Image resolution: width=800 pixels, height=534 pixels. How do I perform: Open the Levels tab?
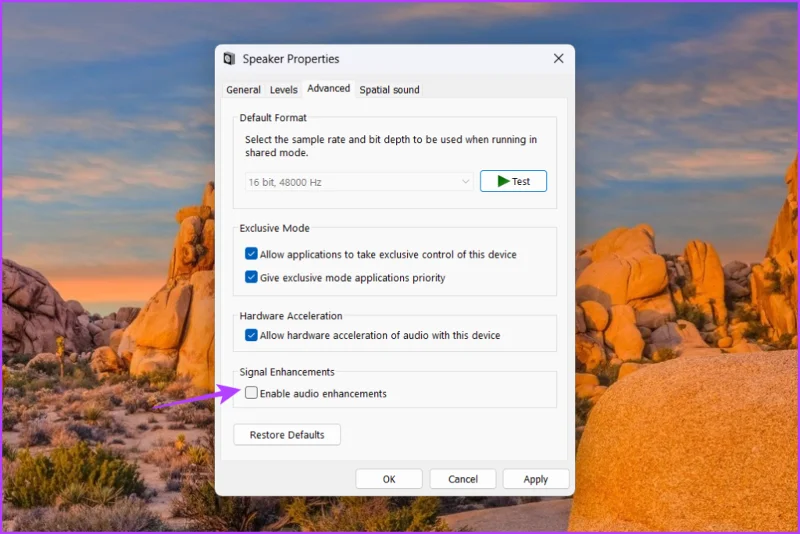pyautogui.click(x=284, y=90)
